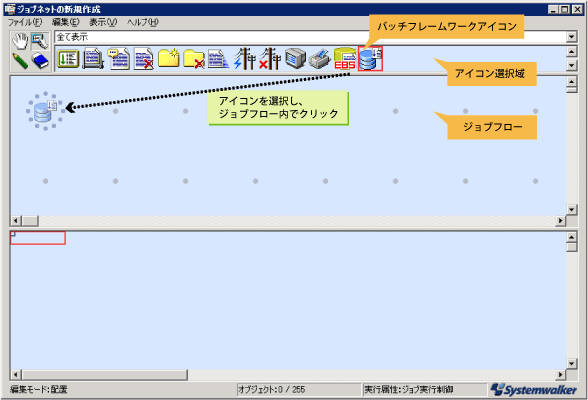Click job flow horizontal scroll right arrow
Viewport: 588px width, 400px height.
(x=560, y=220)
